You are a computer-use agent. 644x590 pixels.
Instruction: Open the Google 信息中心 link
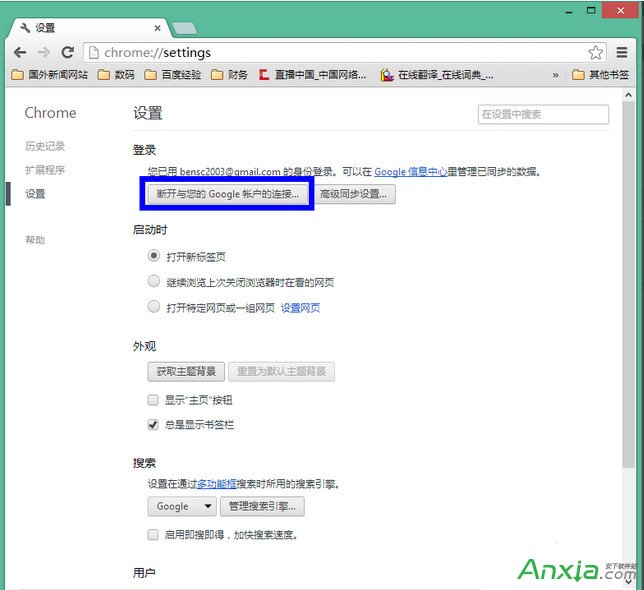coord(411,172)
